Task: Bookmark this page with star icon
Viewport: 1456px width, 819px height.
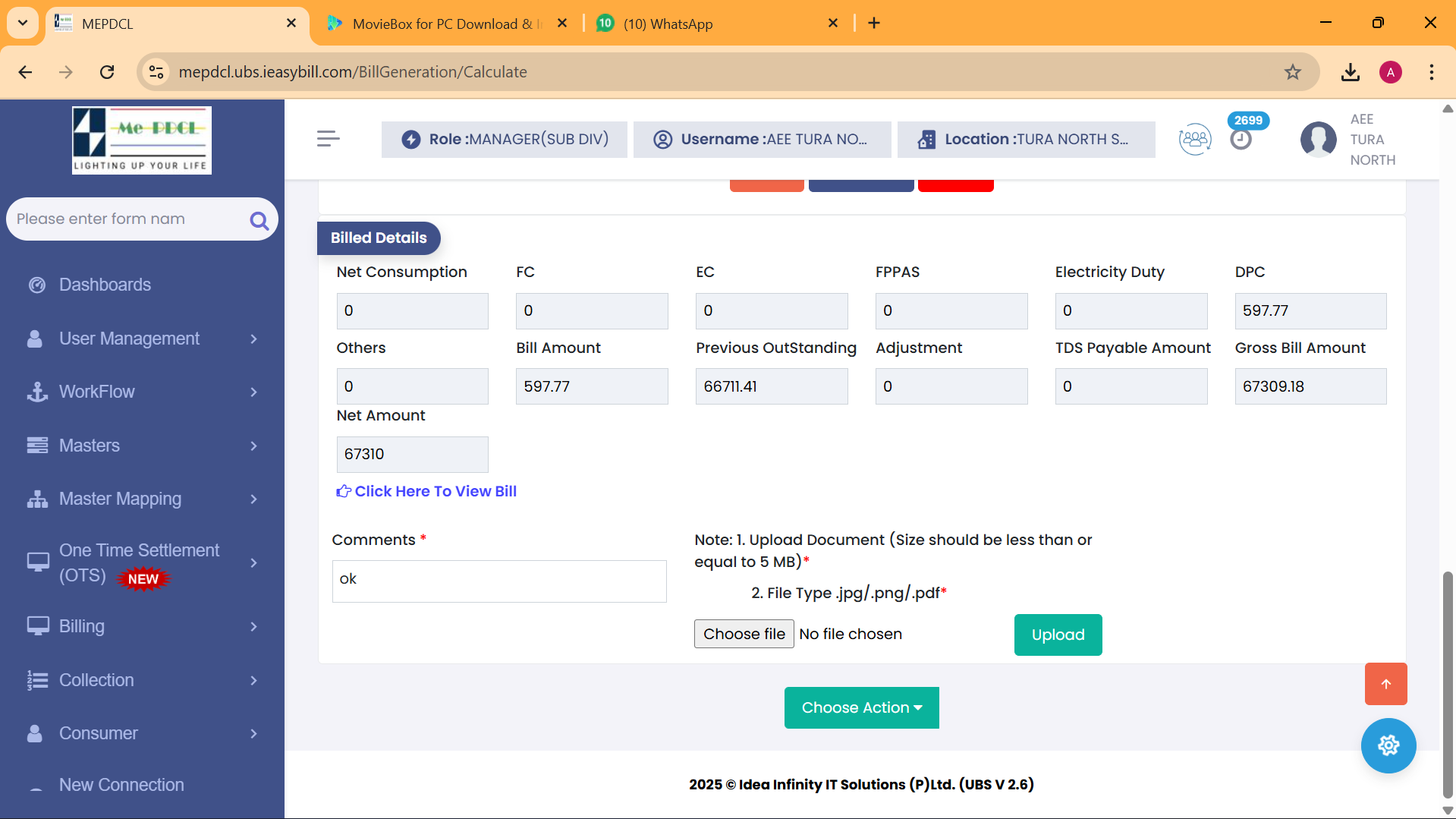Action: [x=1292, y=72]
